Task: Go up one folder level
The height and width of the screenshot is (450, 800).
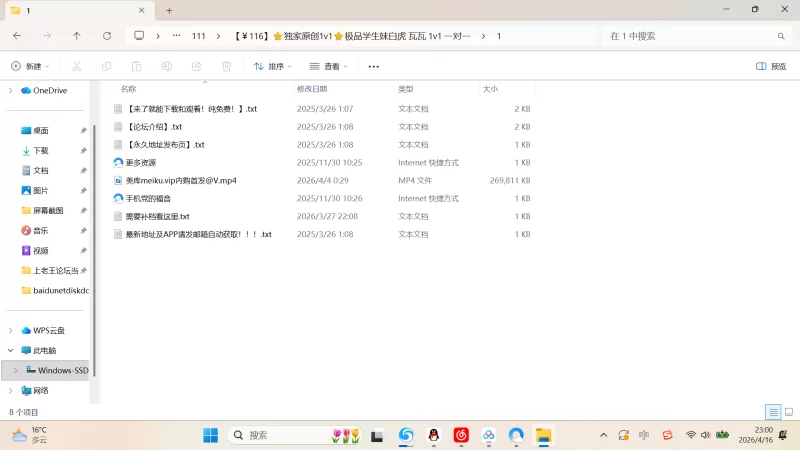Action: pos(77,36)
